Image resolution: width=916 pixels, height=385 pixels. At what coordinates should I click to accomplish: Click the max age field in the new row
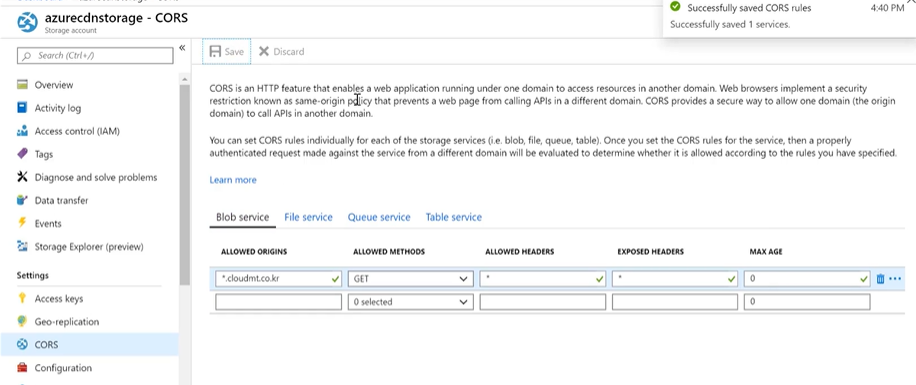[807, 302]
